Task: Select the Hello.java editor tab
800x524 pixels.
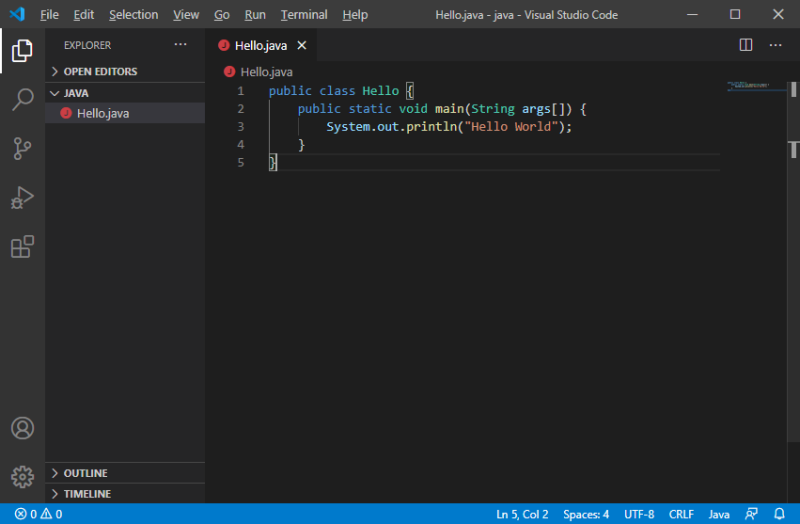Action: coord(261,45)
